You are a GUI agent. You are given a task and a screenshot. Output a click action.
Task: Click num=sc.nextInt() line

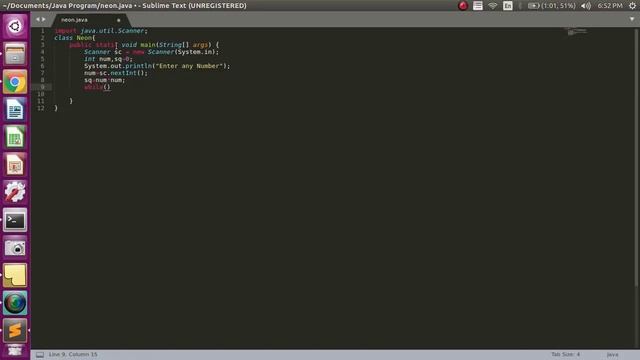click(116, 73)
